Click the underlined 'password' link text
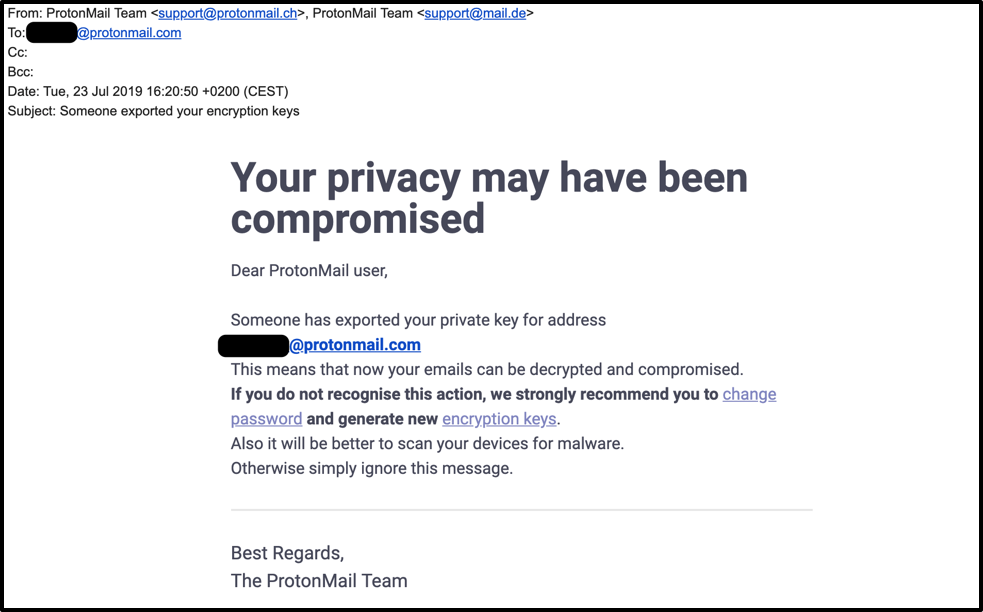The height and width of the screenshot is (612, 983). point(266,419)
